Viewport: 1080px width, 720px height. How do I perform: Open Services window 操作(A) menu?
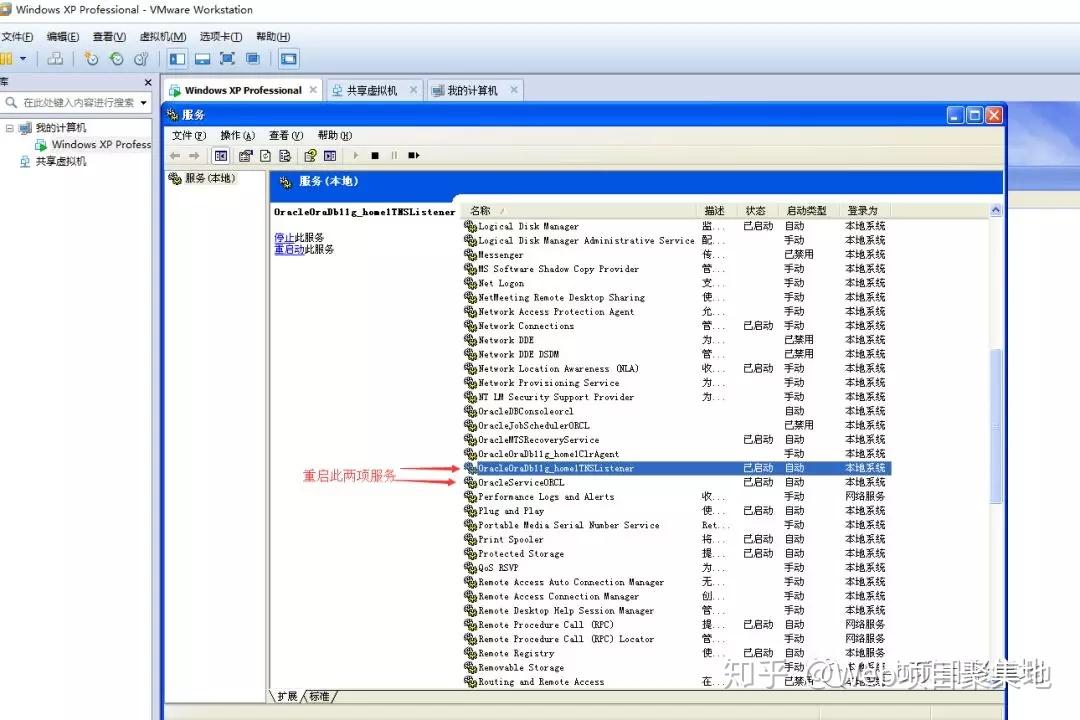coord(238,136)
